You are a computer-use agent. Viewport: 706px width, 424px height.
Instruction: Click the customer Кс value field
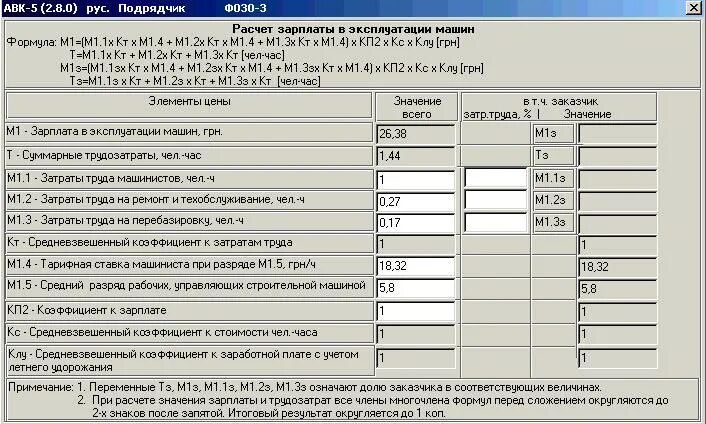617,334
